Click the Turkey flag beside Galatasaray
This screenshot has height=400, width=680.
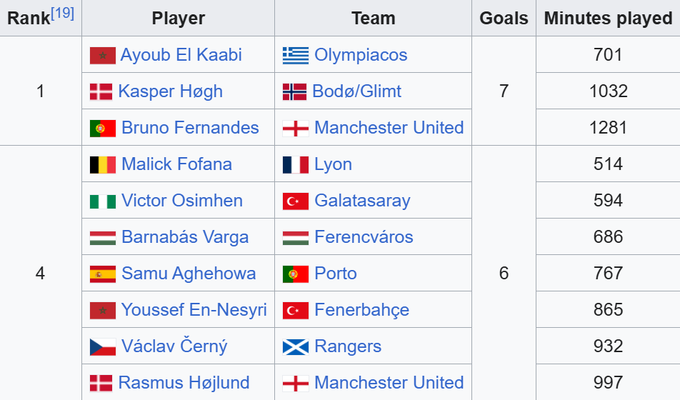pos(296,201)
